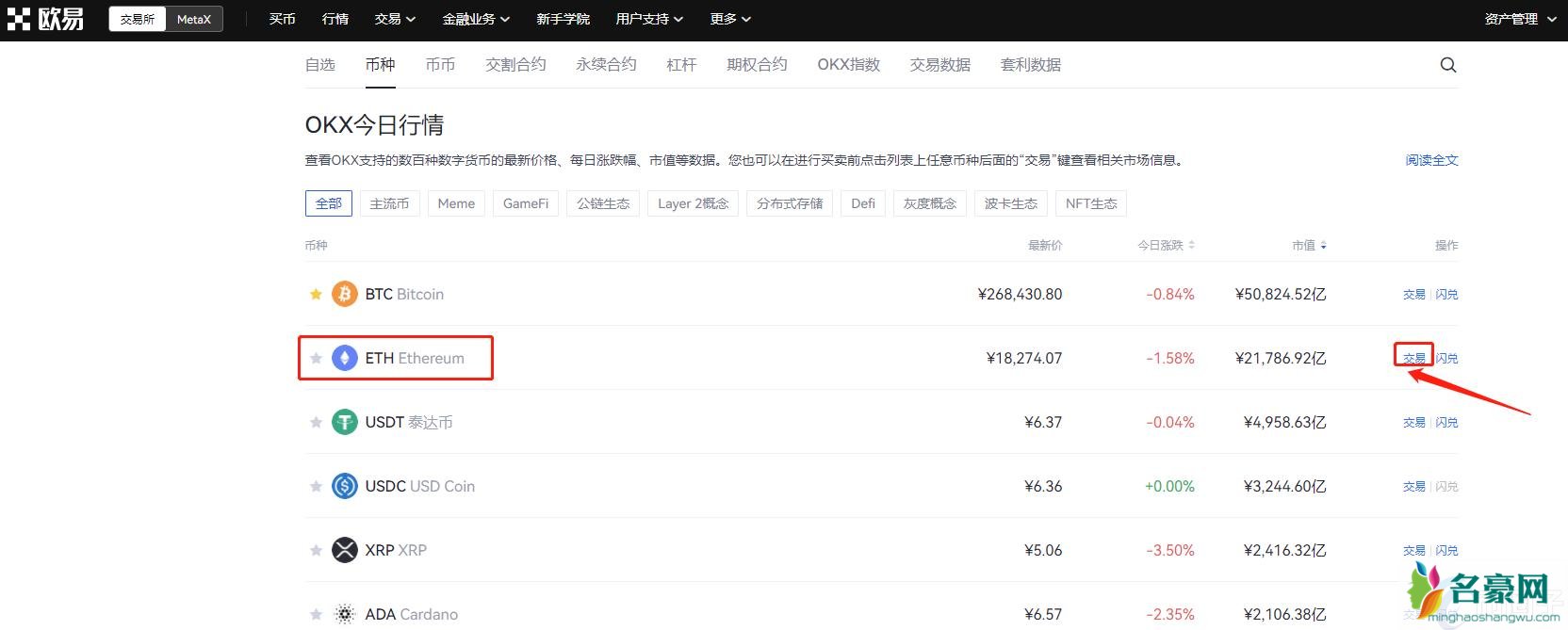Open 闪兑 link for ETH
The image size is (1568, 630).
click(1446, 358)
